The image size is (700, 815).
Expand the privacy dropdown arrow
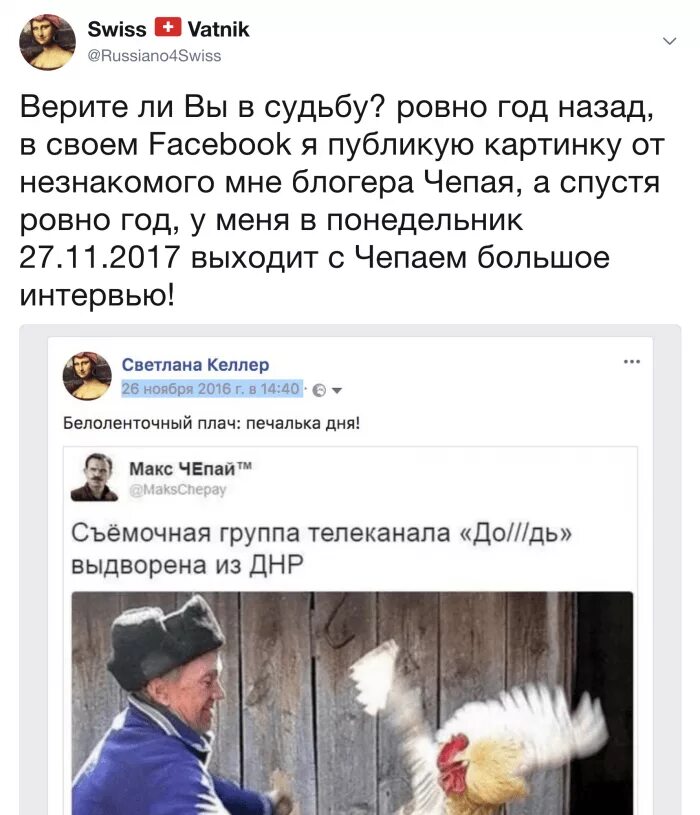click(x=337, y=390)
